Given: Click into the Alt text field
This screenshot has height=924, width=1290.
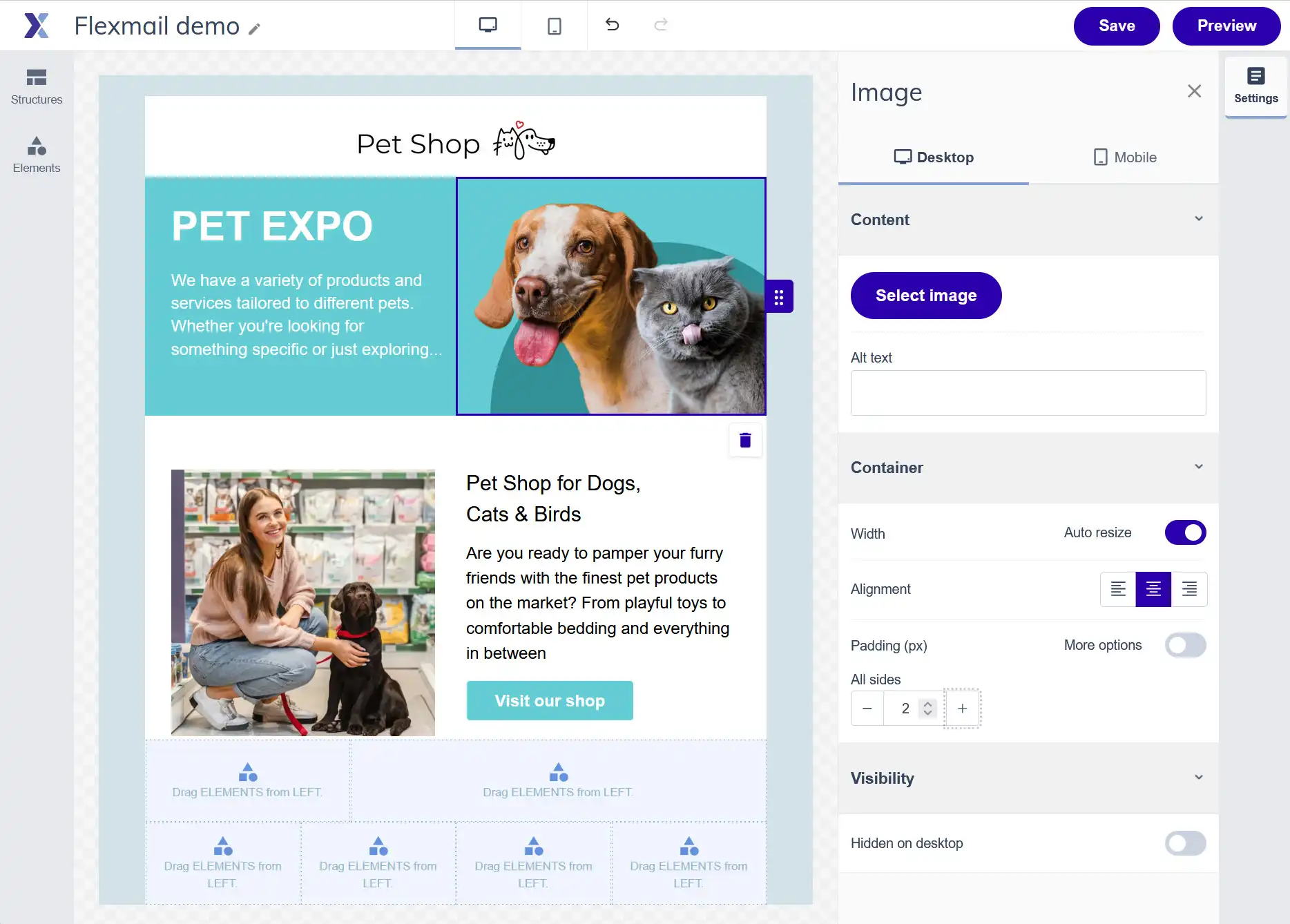Looking at the screenshot, I should click(x=1028, y=393).
